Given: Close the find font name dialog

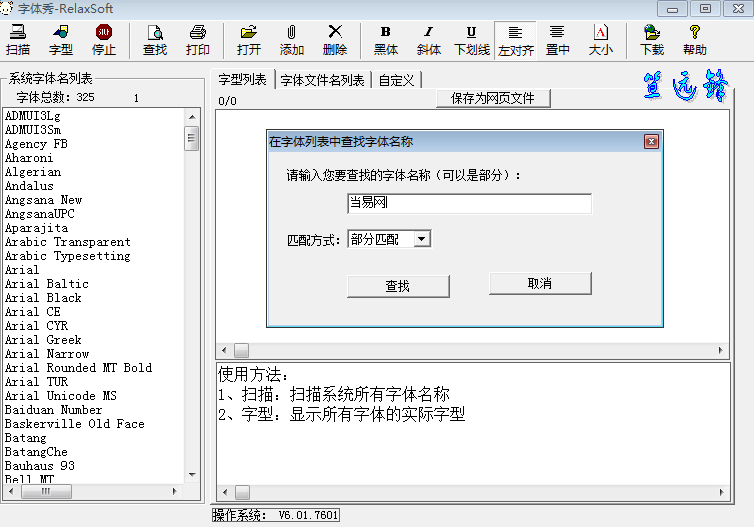Looking at the screenshot, I should click(x=651, y=141).
